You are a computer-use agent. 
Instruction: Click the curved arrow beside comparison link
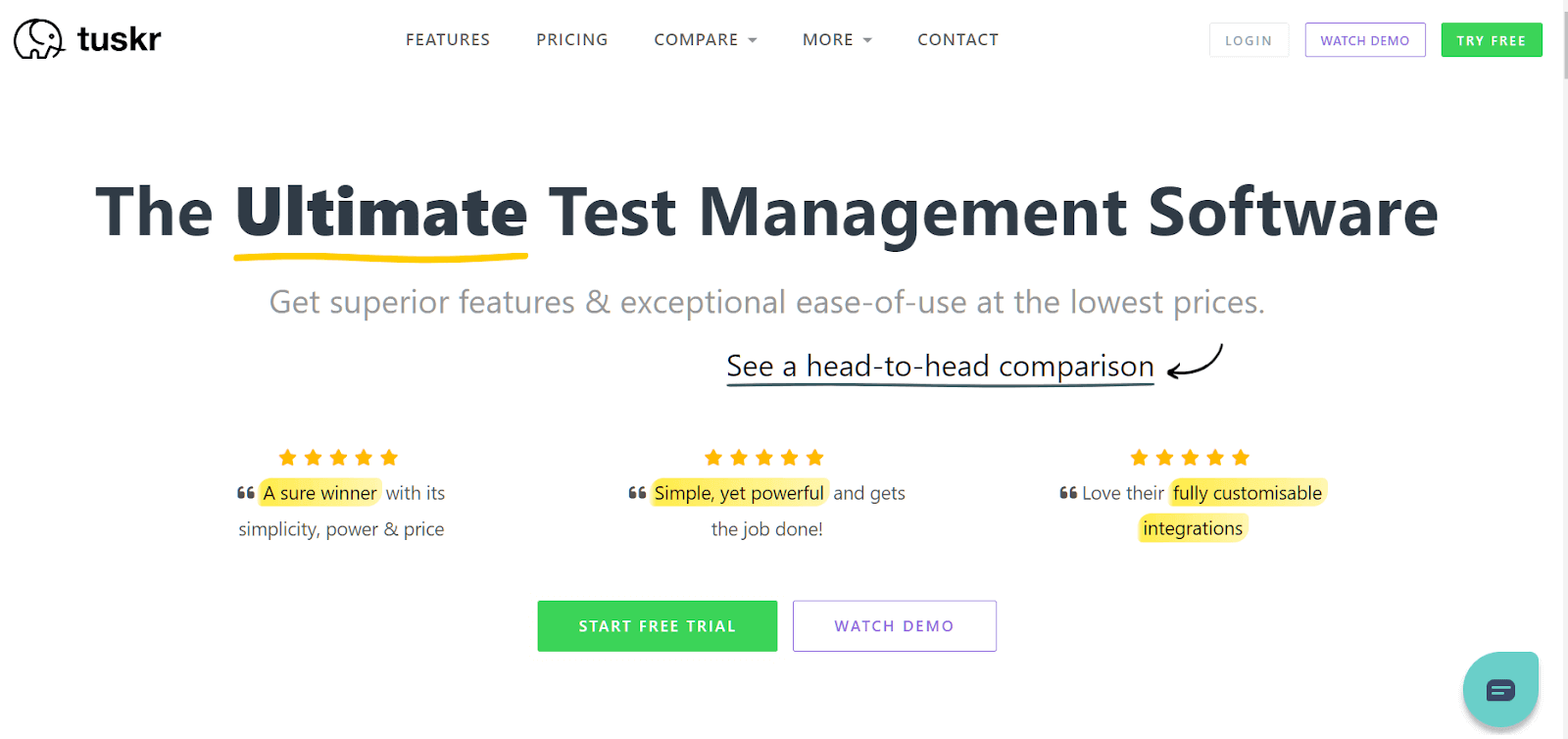[1196, 362]
